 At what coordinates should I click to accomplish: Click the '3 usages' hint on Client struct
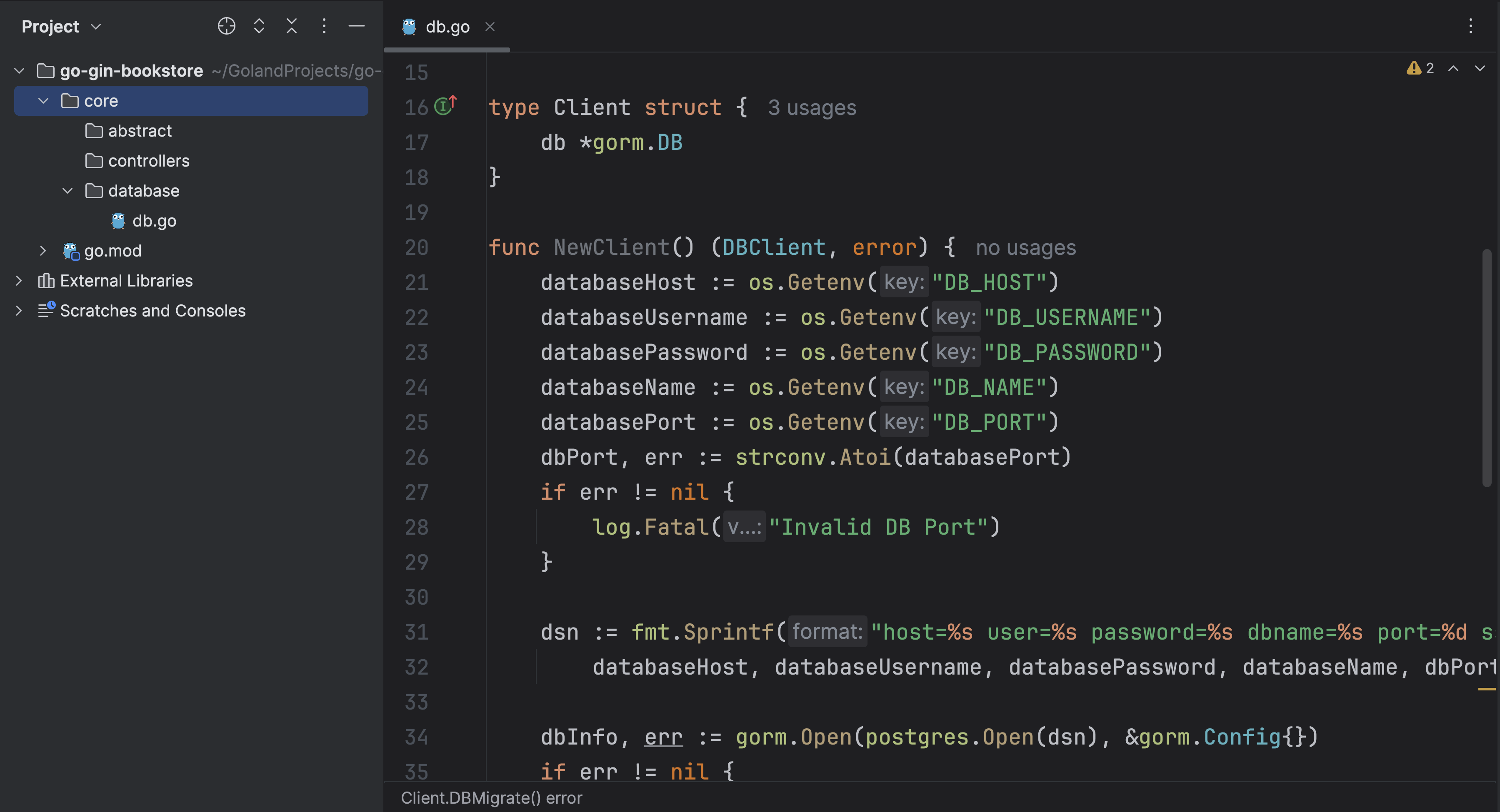[x=812, y=108]
